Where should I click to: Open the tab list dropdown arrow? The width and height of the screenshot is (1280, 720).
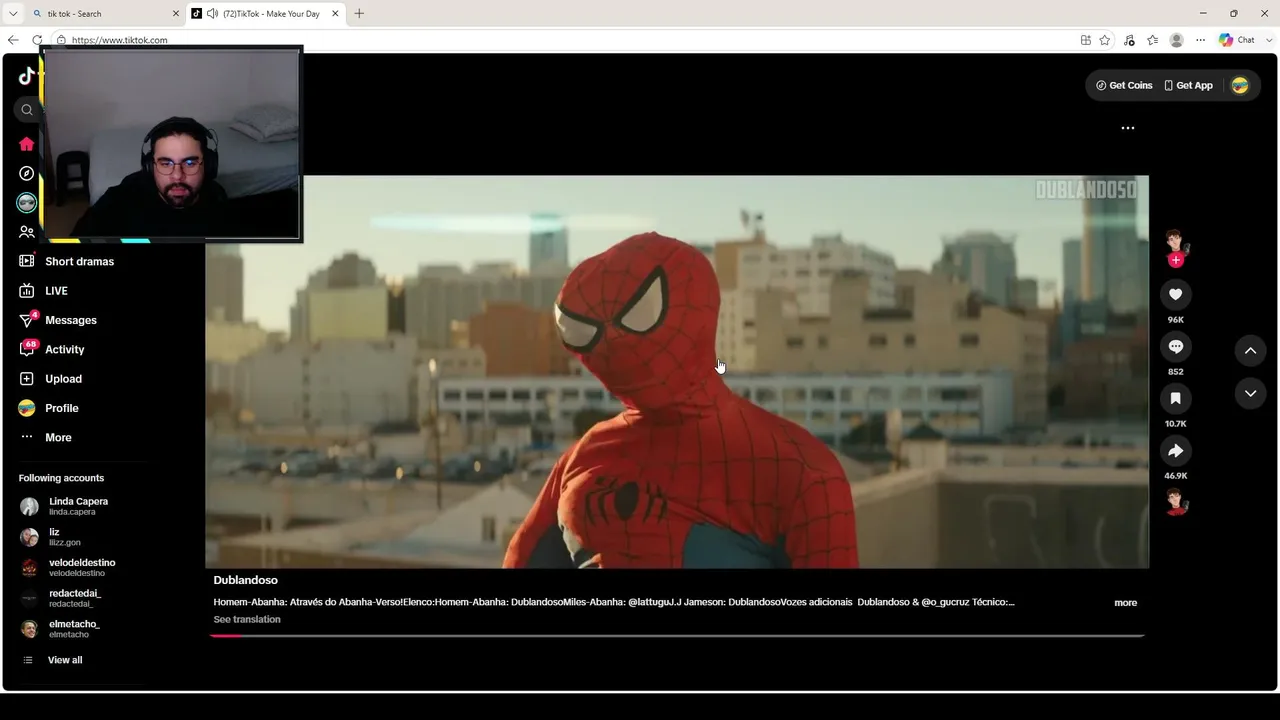13,14
